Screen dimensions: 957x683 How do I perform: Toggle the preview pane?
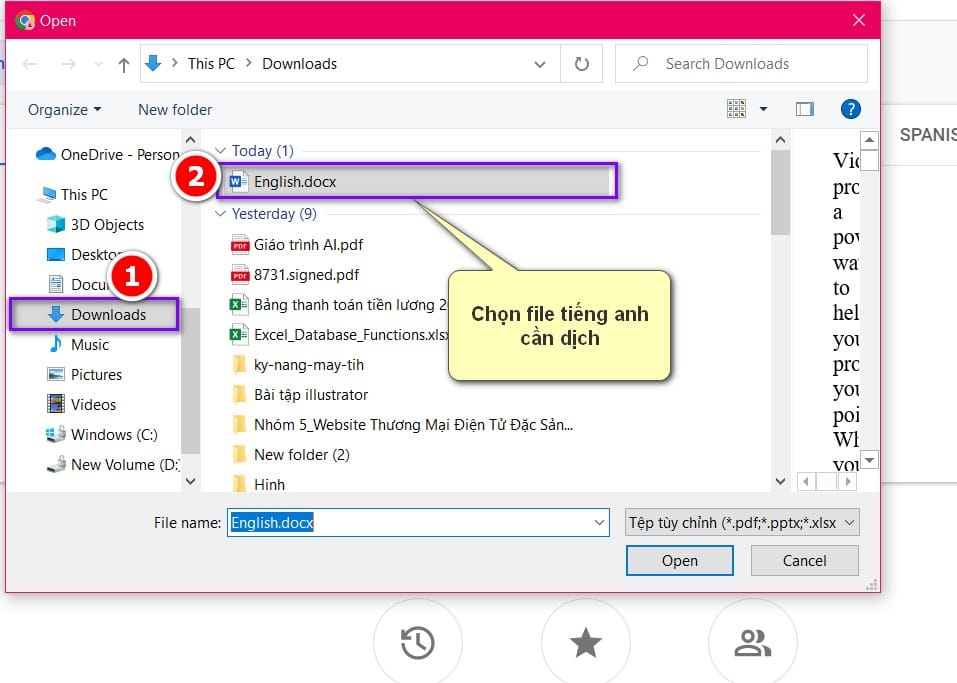805,109
